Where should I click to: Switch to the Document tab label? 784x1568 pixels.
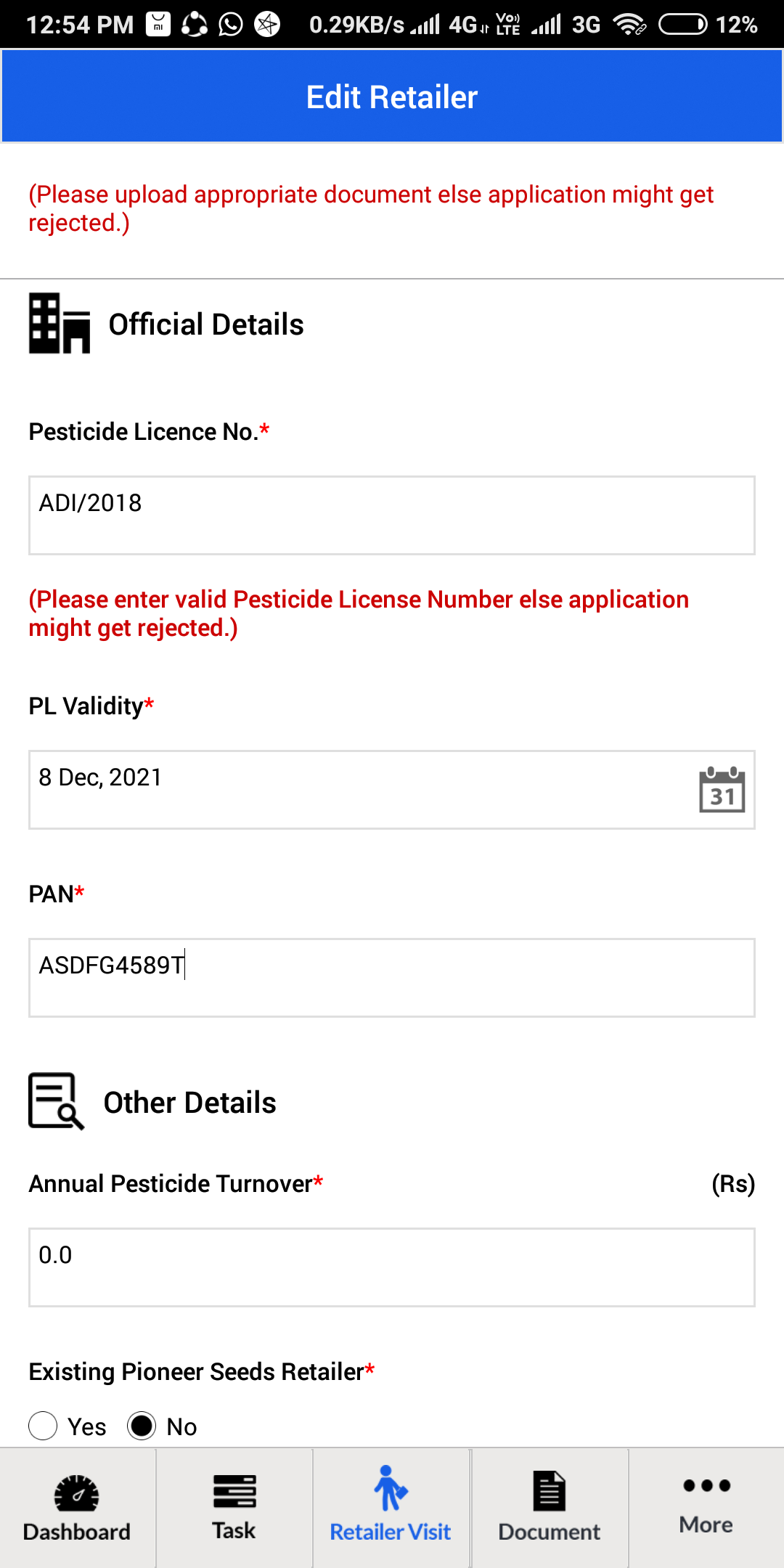(x=549, y=1532)
